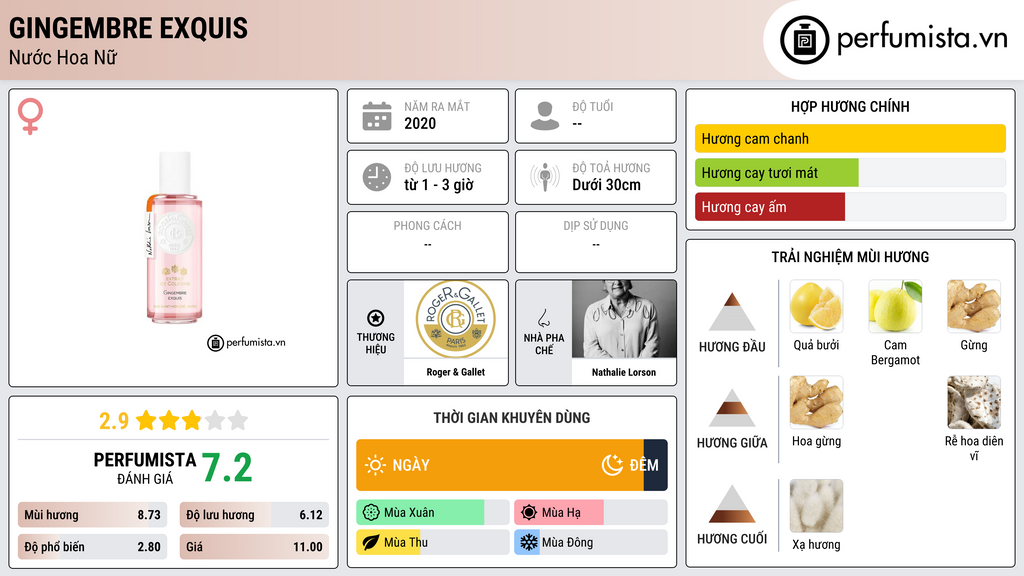This screenshot has height=576, width=1024.
Task: Click the Hương cay ấm red accord bar
Action: tap(770, 207)
